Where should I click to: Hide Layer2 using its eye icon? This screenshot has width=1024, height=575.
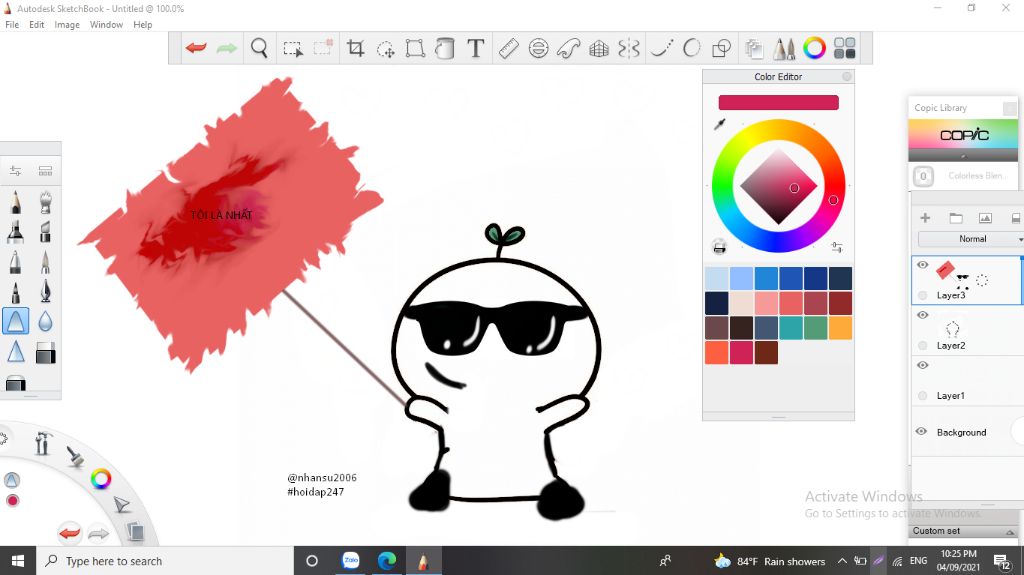tap(922, 315)
